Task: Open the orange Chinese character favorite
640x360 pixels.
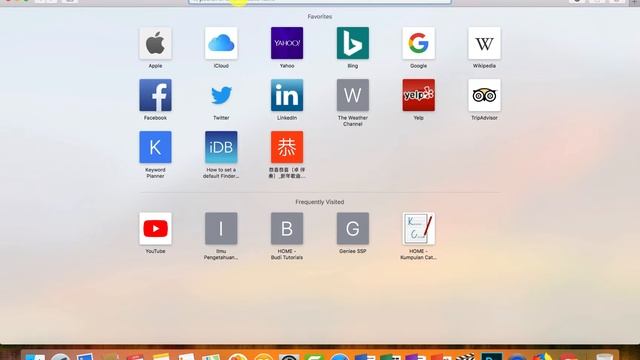Action: tap(287, 147)
